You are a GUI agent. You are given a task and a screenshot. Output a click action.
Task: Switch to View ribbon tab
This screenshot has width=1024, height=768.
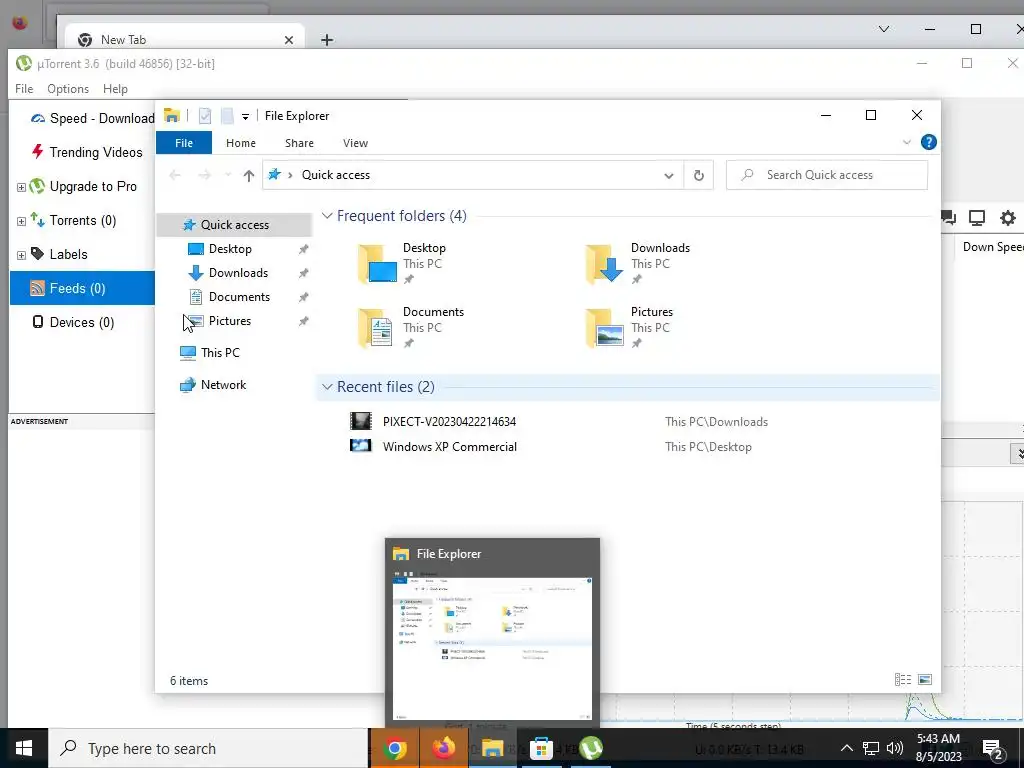[355, 143]
